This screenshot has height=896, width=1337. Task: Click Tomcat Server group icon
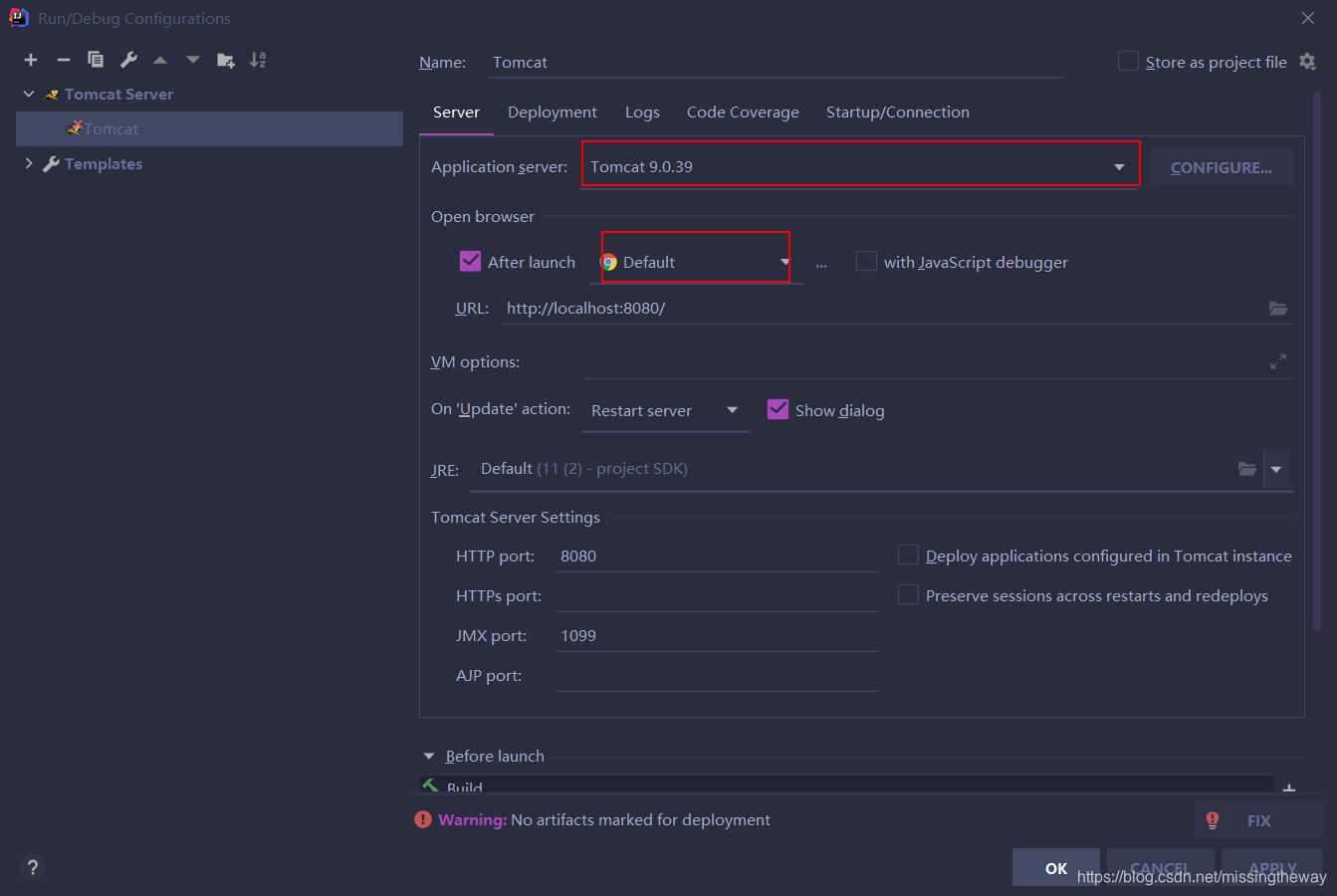click(52, 95)
